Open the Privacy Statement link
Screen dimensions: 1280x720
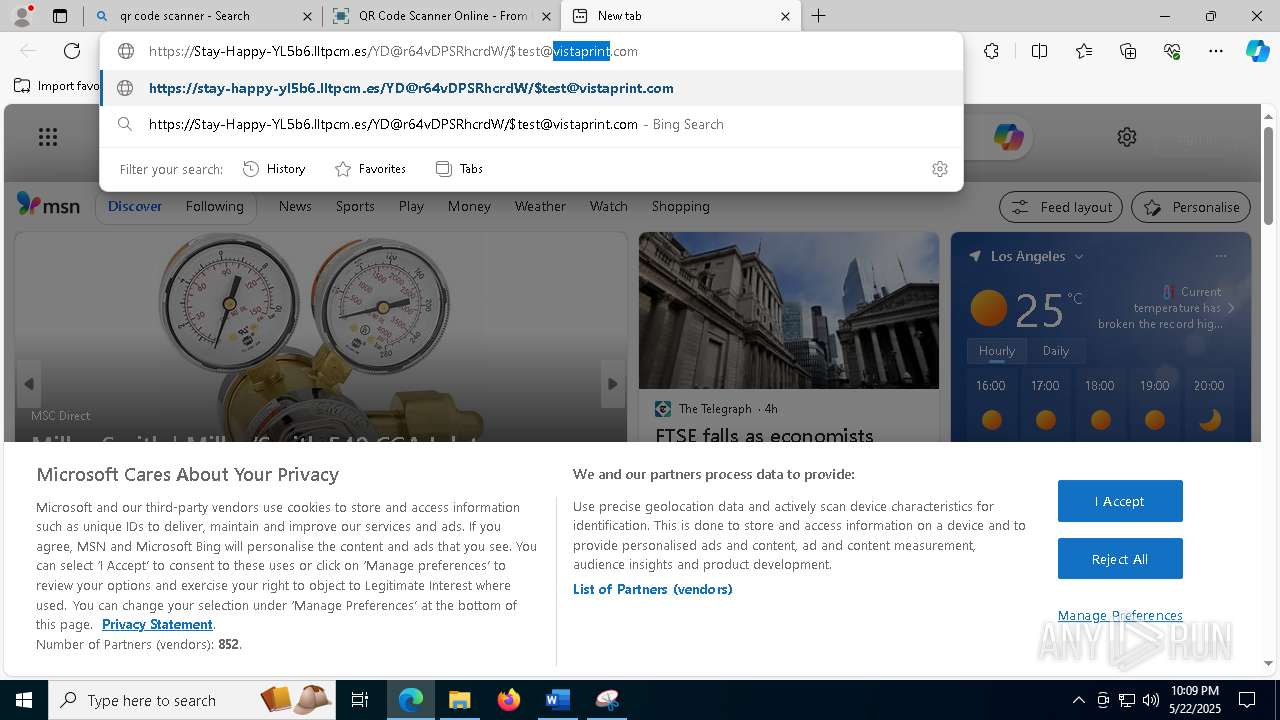click(x=157, y=624)
